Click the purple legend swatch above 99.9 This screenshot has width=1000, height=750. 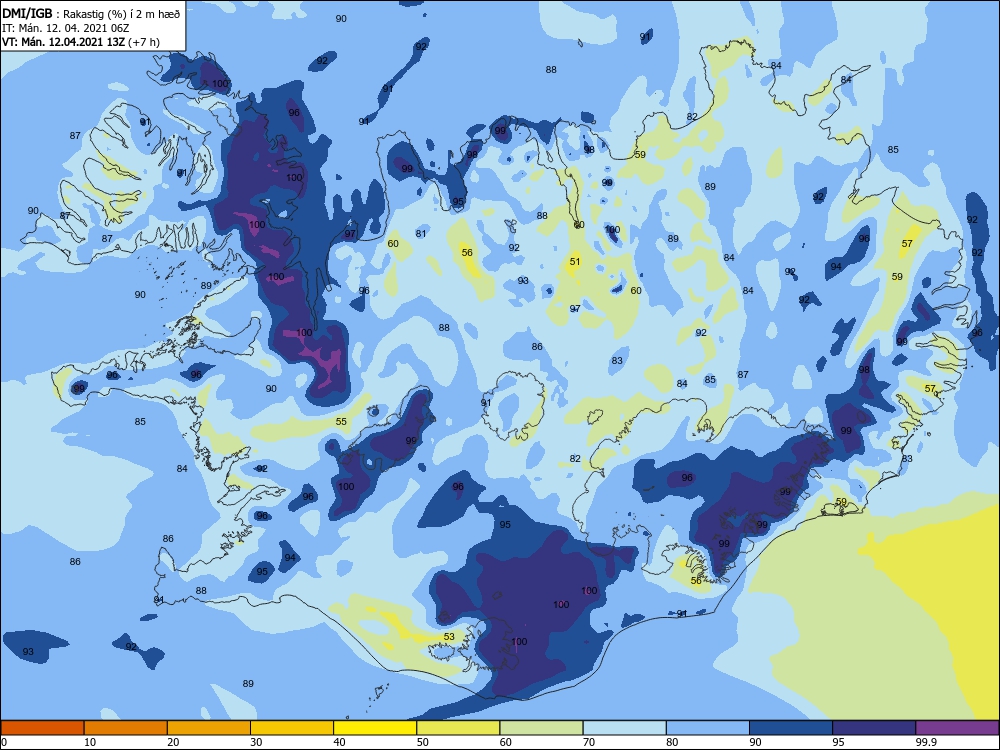click(957, 728)
